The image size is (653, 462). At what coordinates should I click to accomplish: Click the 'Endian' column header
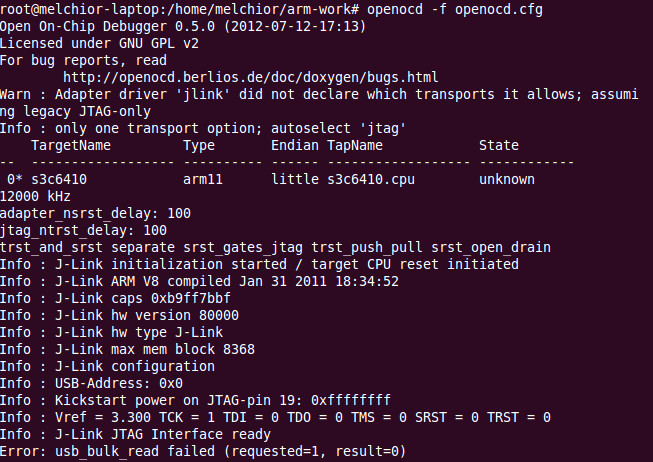295,146
